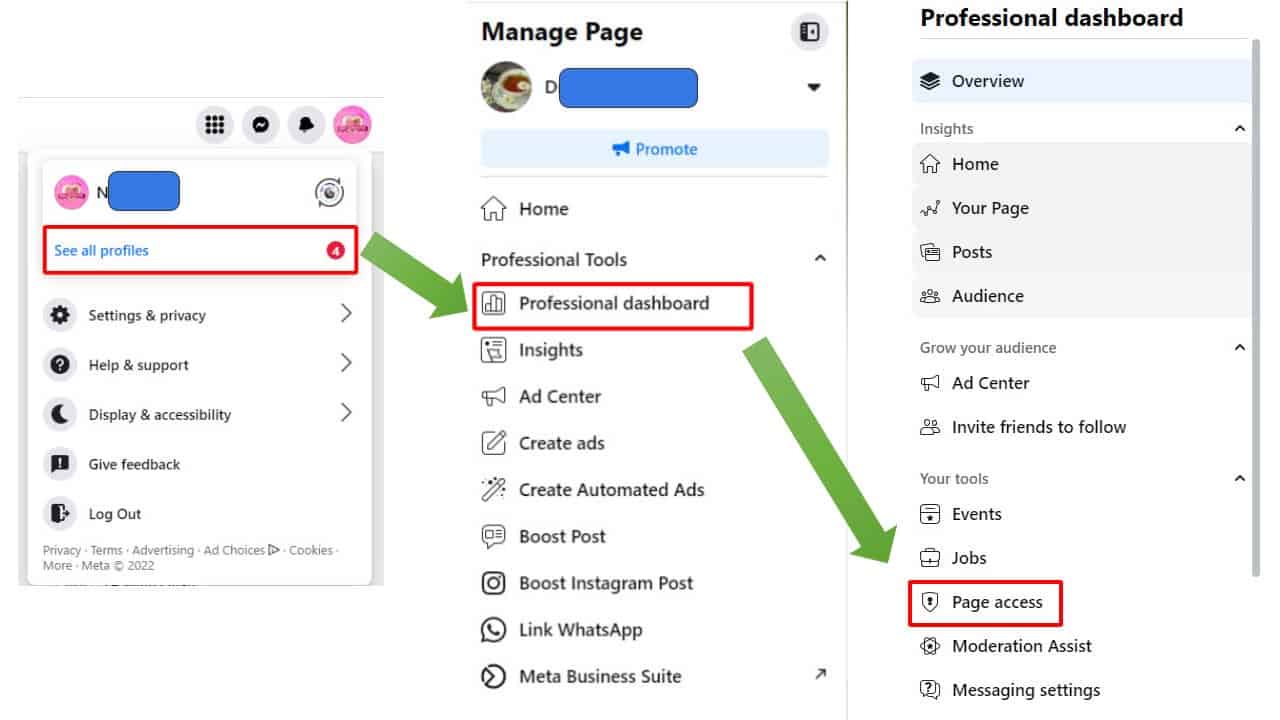Click the Display & accessibility moon icon
The width and height of the screenshot is (1280, 720).
pos(60,414)
